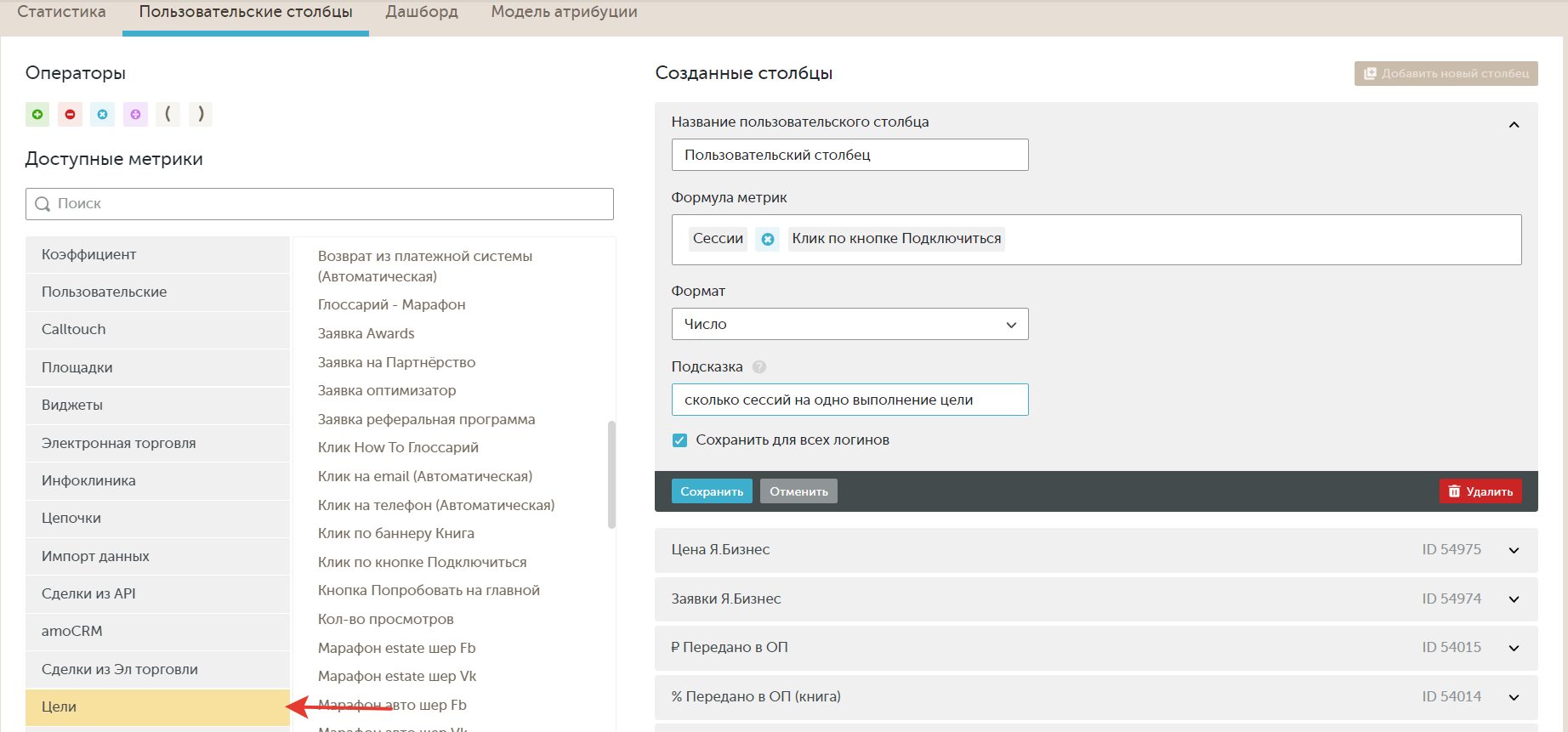
Task: Open the Дашборд tab
Action: point(422,12)
